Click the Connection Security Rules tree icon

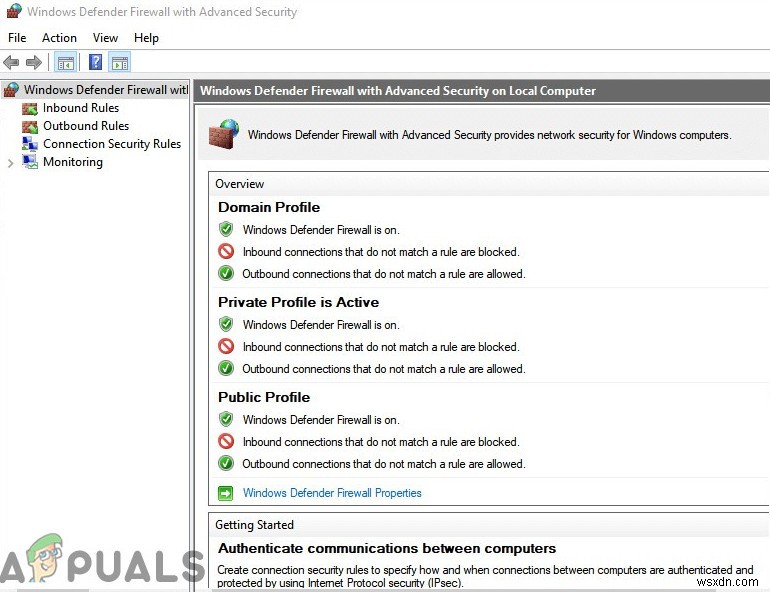pos(30,144)
